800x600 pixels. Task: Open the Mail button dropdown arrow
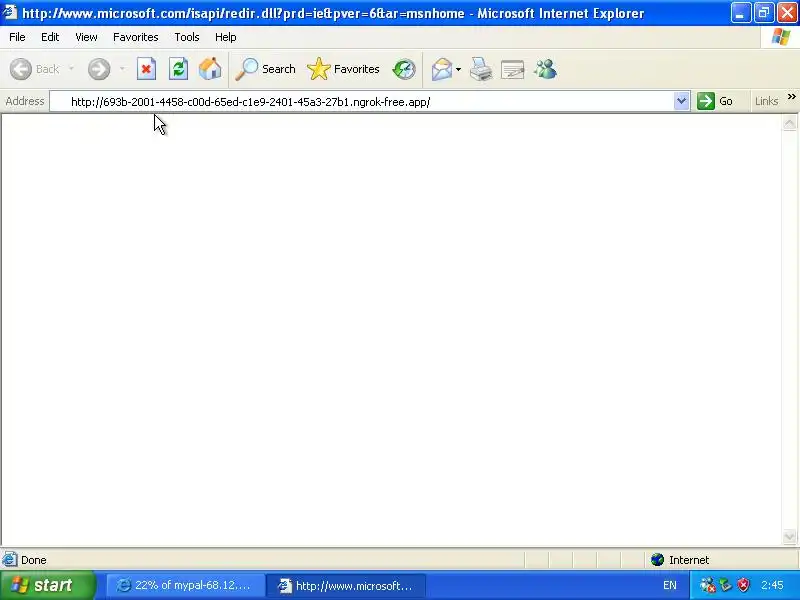click(x=458, y=69)
